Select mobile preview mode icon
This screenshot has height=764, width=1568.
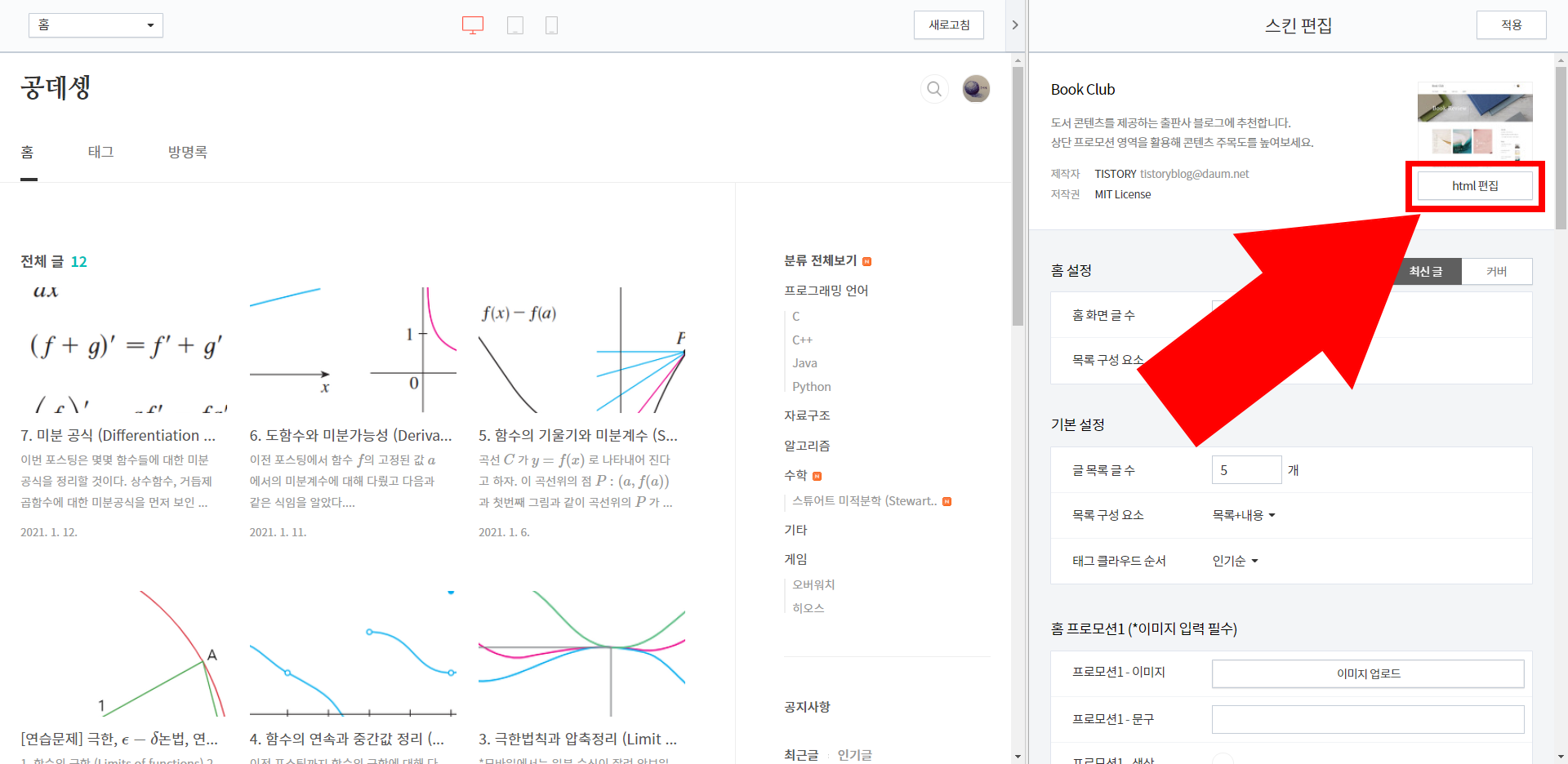tap(551, 25)
